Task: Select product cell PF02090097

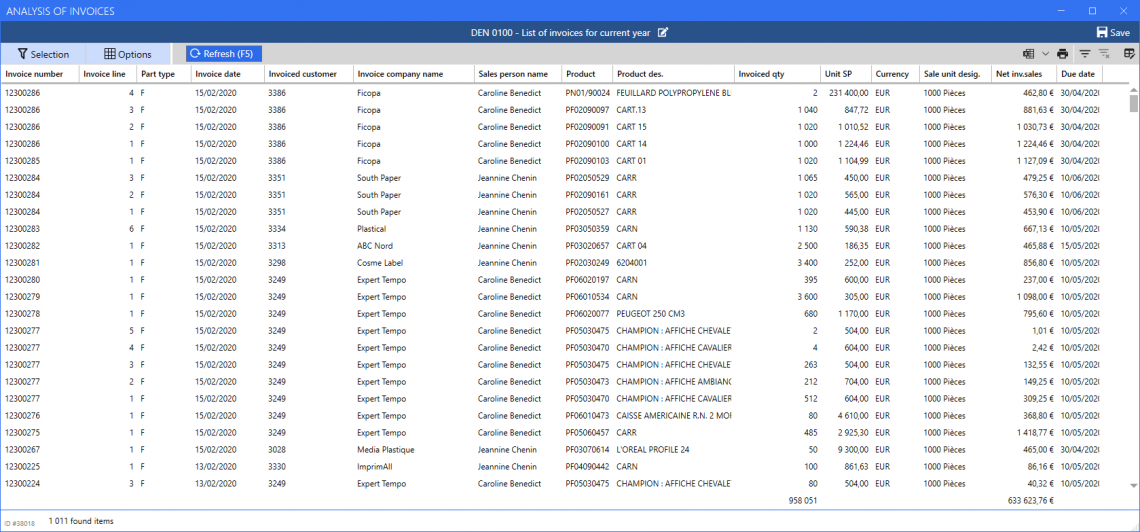Action: tap(587, 110)
